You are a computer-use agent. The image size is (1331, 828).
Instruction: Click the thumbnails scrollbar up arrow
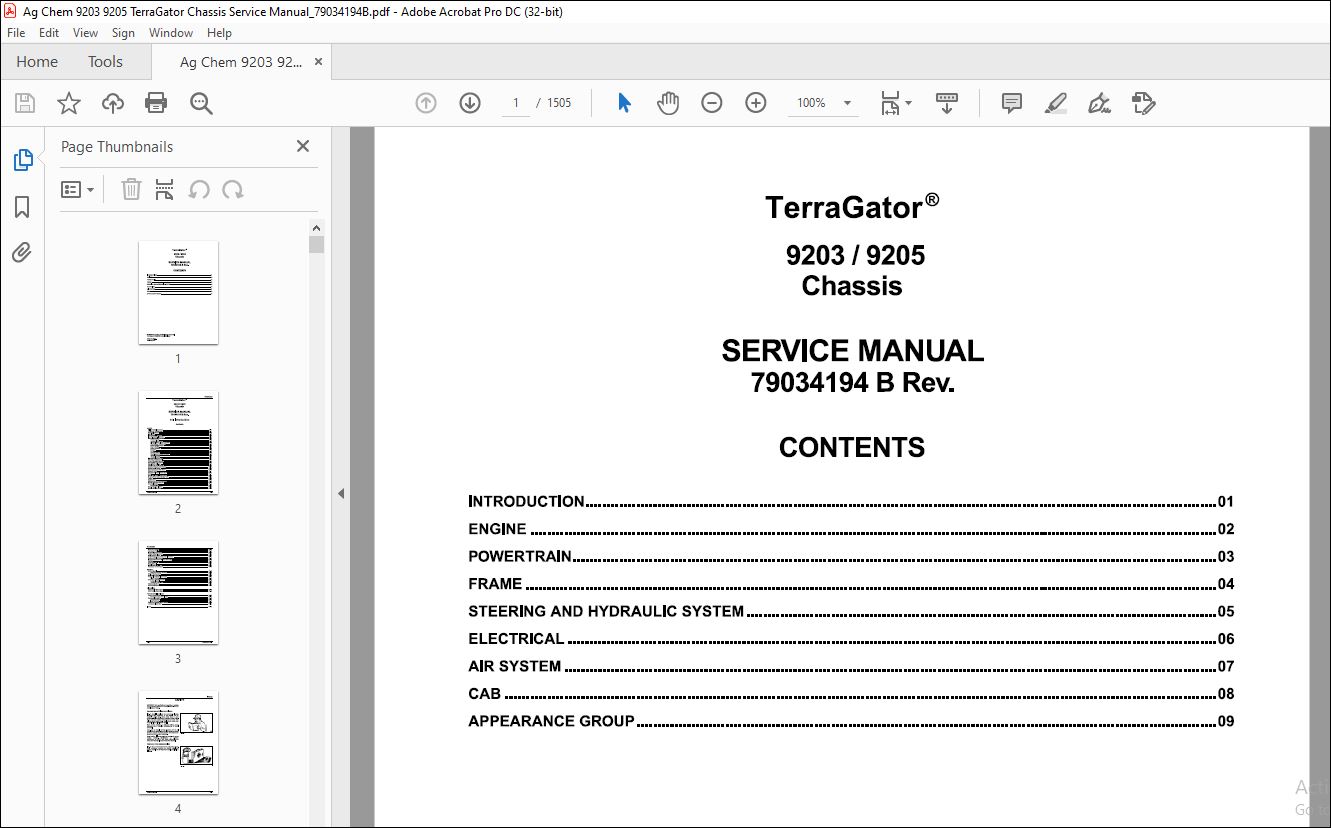[316, 227]
